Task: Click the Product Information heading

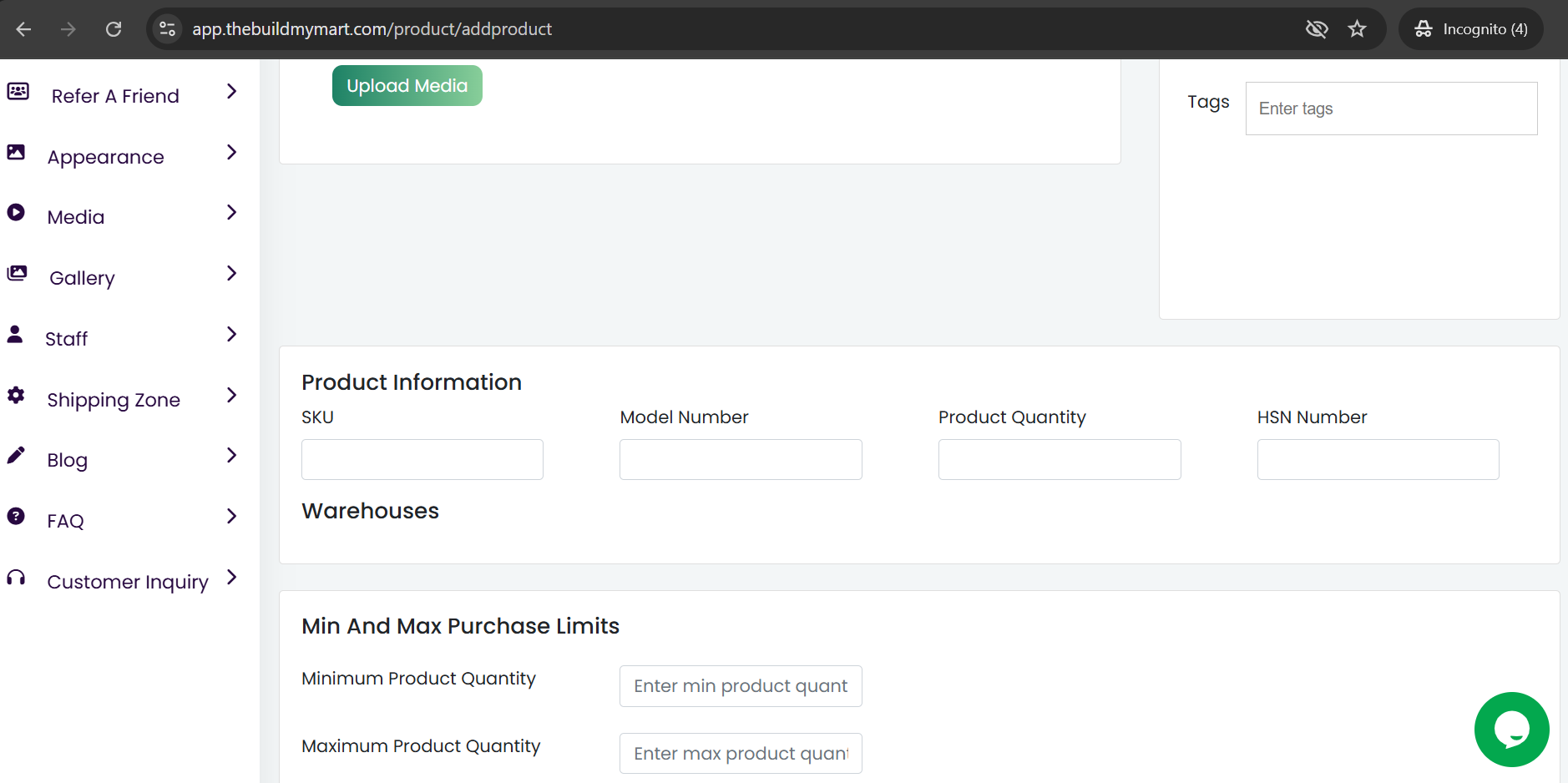Action: [412, 382]
